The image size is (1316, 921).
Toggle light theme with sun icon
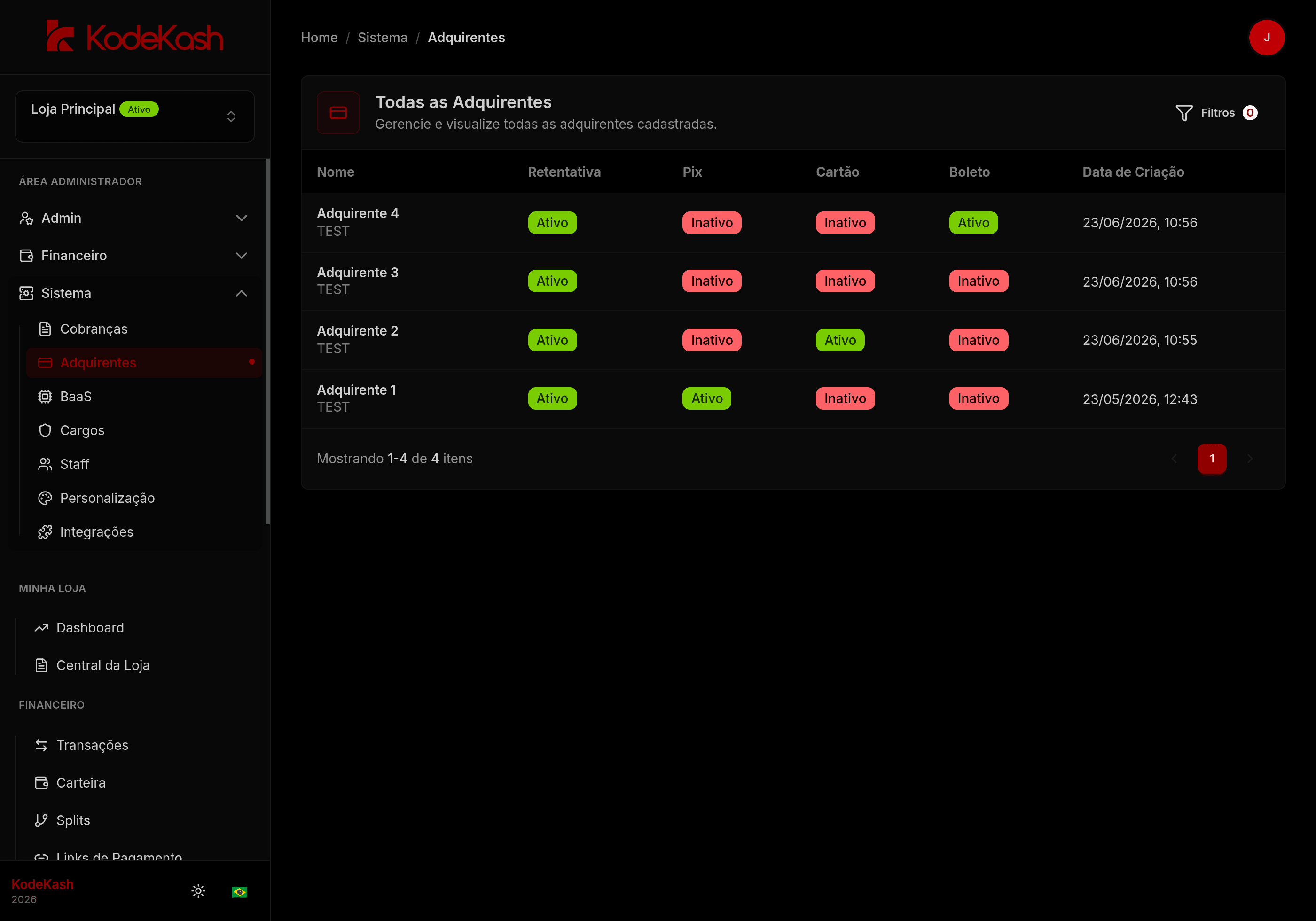point(198,890)
